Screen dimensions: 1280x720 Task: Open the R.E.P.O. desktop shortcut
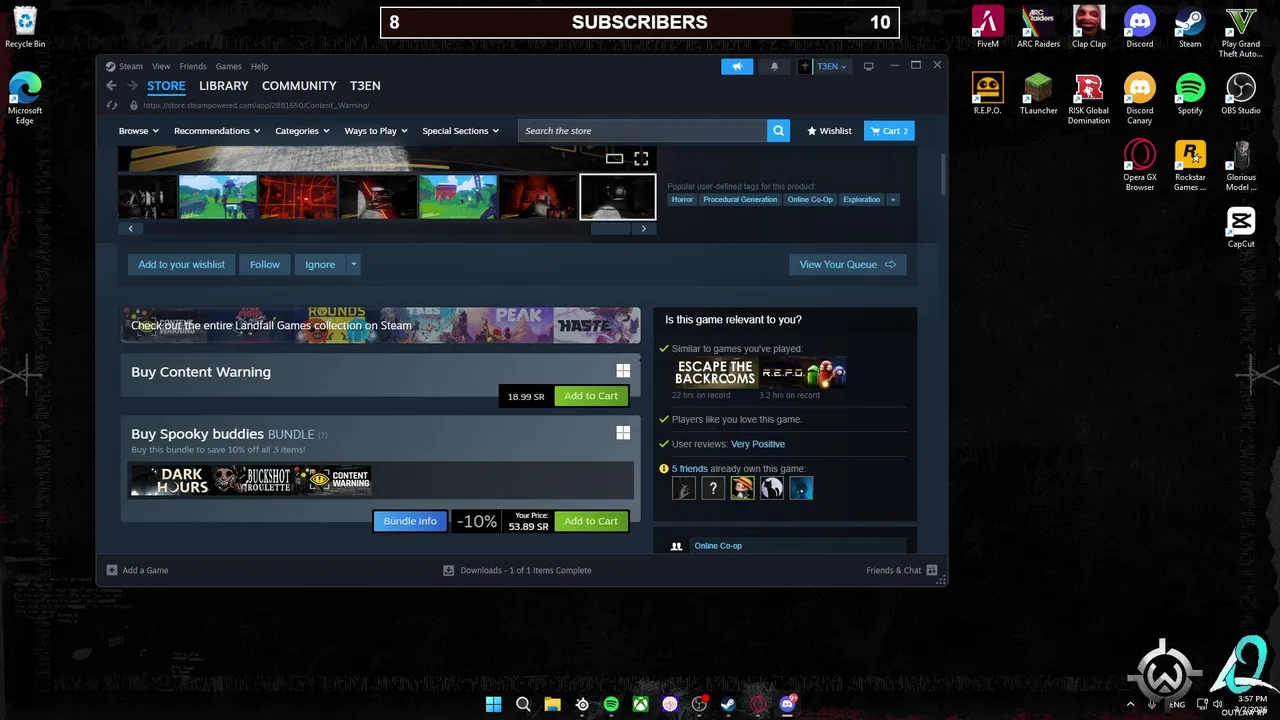987,95
